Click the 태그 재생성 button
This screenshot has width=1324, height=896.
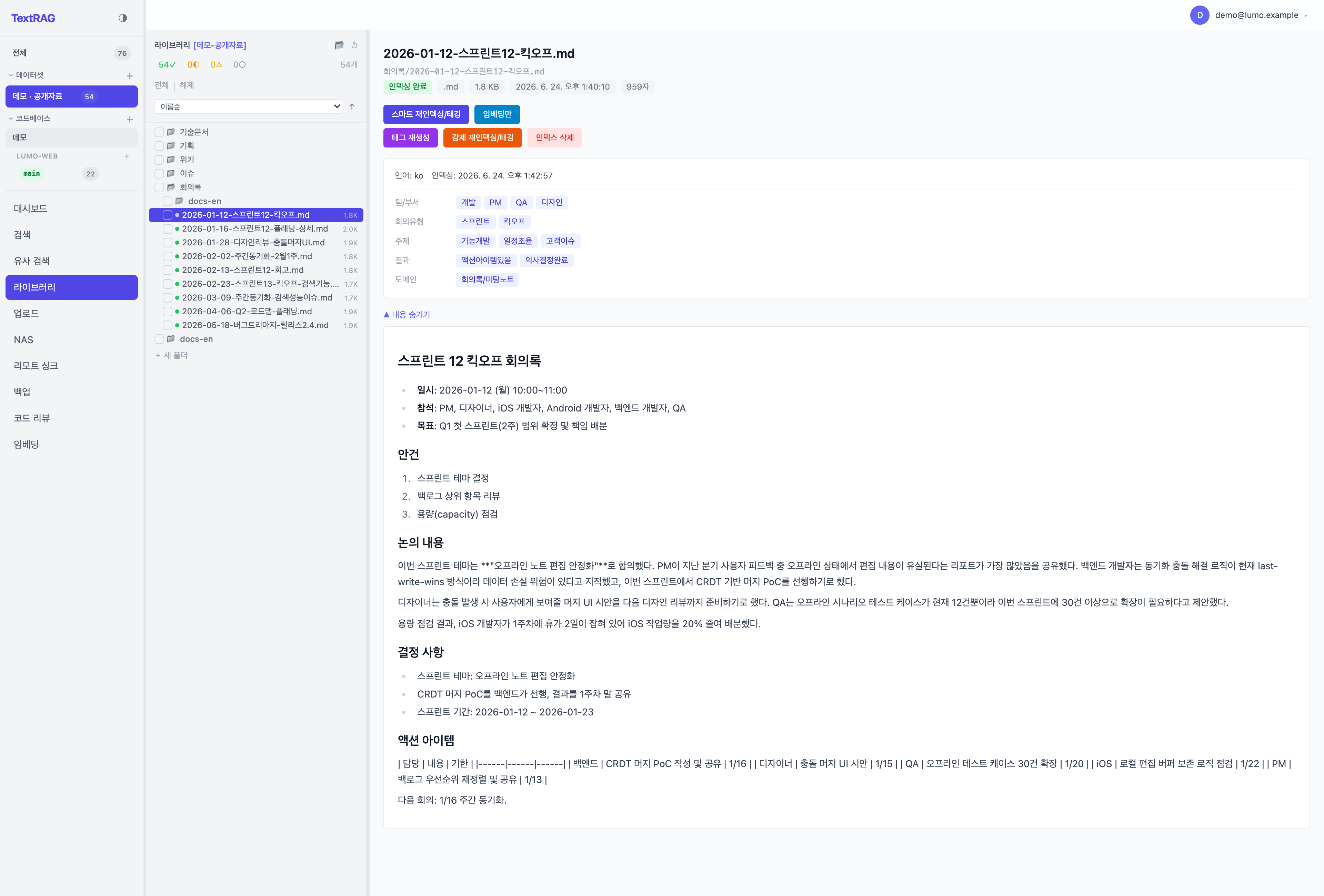[410, 138]
